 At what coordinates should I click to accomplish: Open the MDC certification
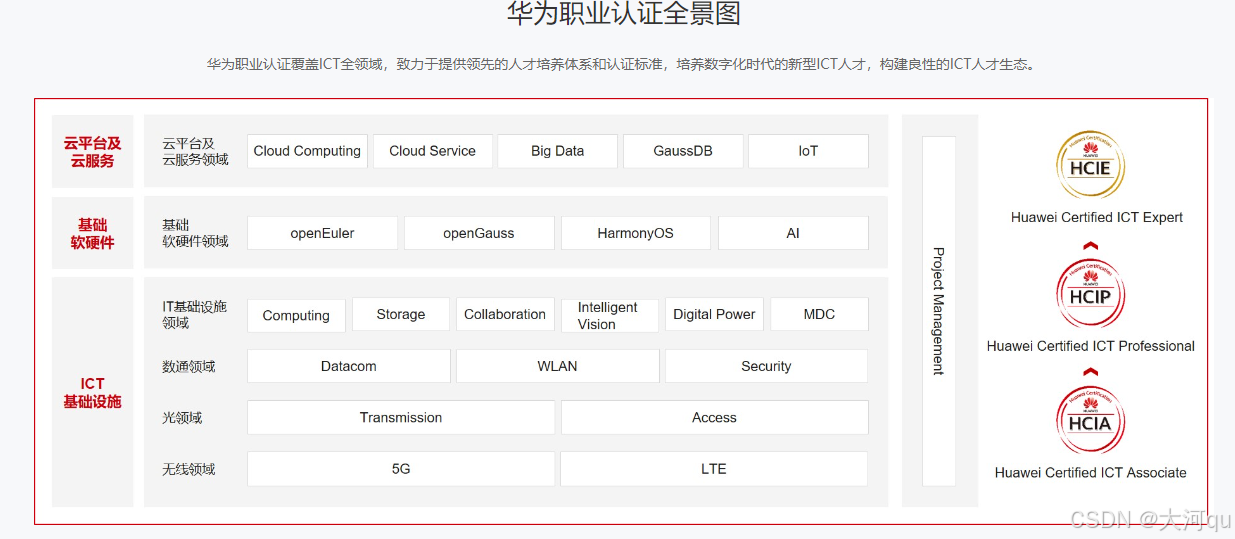819,315
